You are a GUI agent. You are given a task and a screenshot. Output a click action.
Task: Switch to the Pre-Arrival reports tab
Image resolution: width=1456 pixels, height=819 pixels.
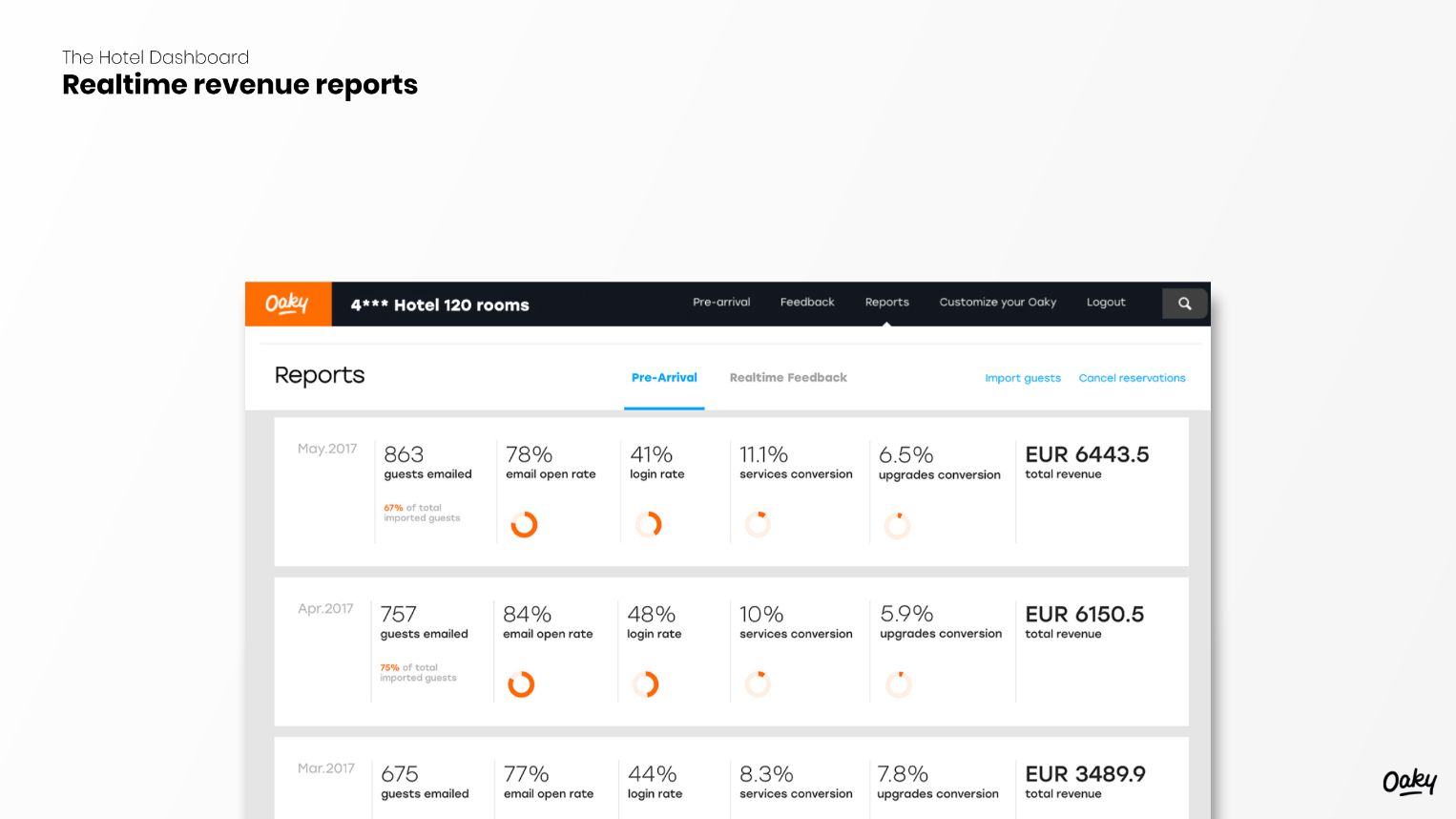pyautogui.click(x=664, y=378)
